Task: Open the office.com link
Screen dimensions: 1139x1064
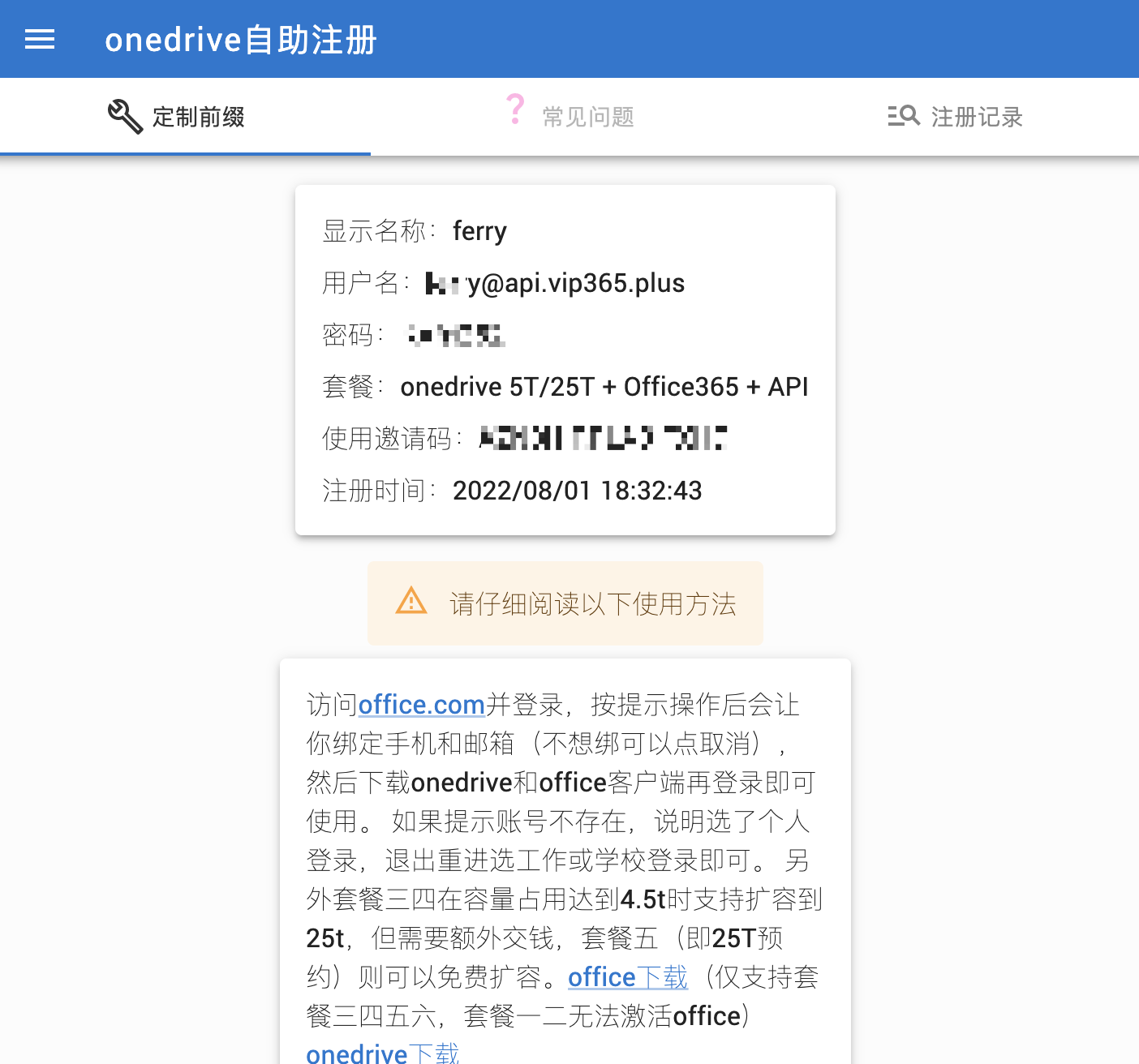Action: [x=421, y=705]
